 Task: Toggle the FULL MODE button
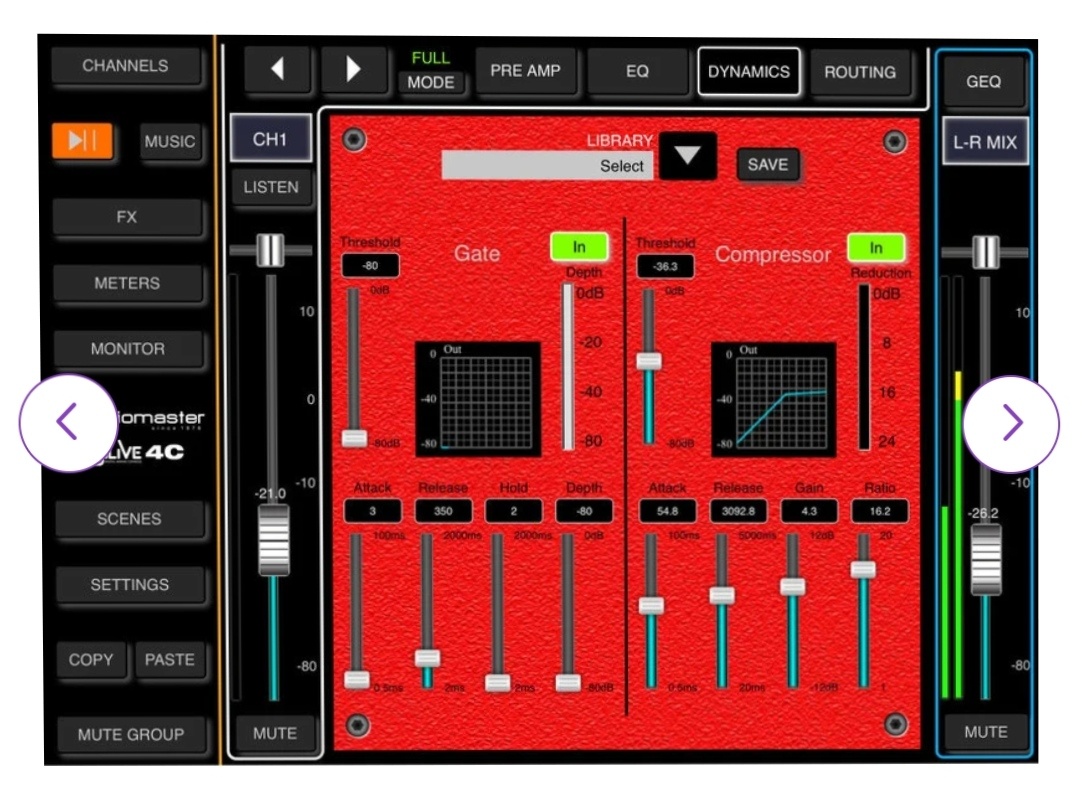(x=431, y=72)
